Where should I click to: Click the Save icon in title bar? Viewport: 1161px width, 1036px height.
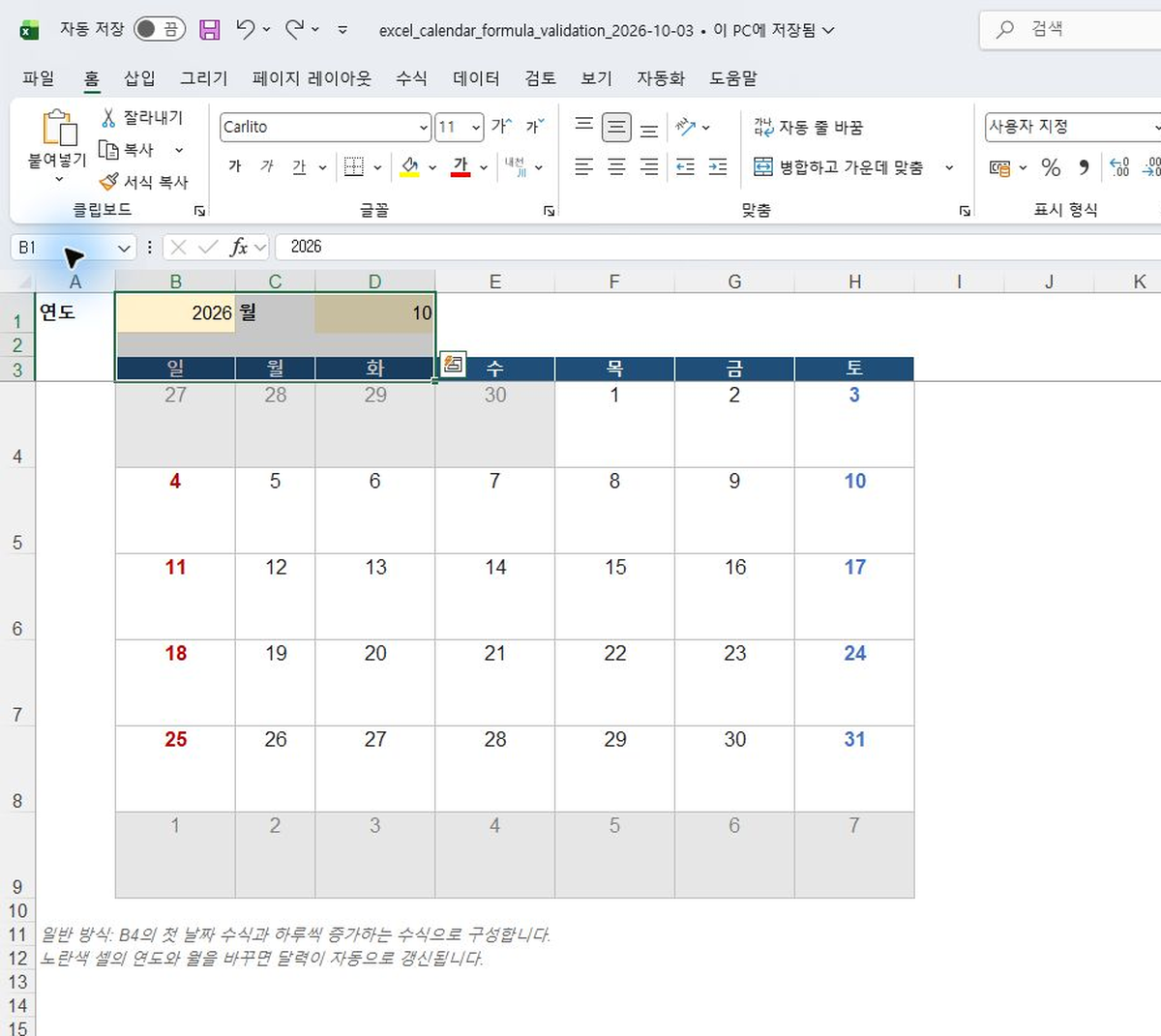pyautogui.click(x=210, y=30)
